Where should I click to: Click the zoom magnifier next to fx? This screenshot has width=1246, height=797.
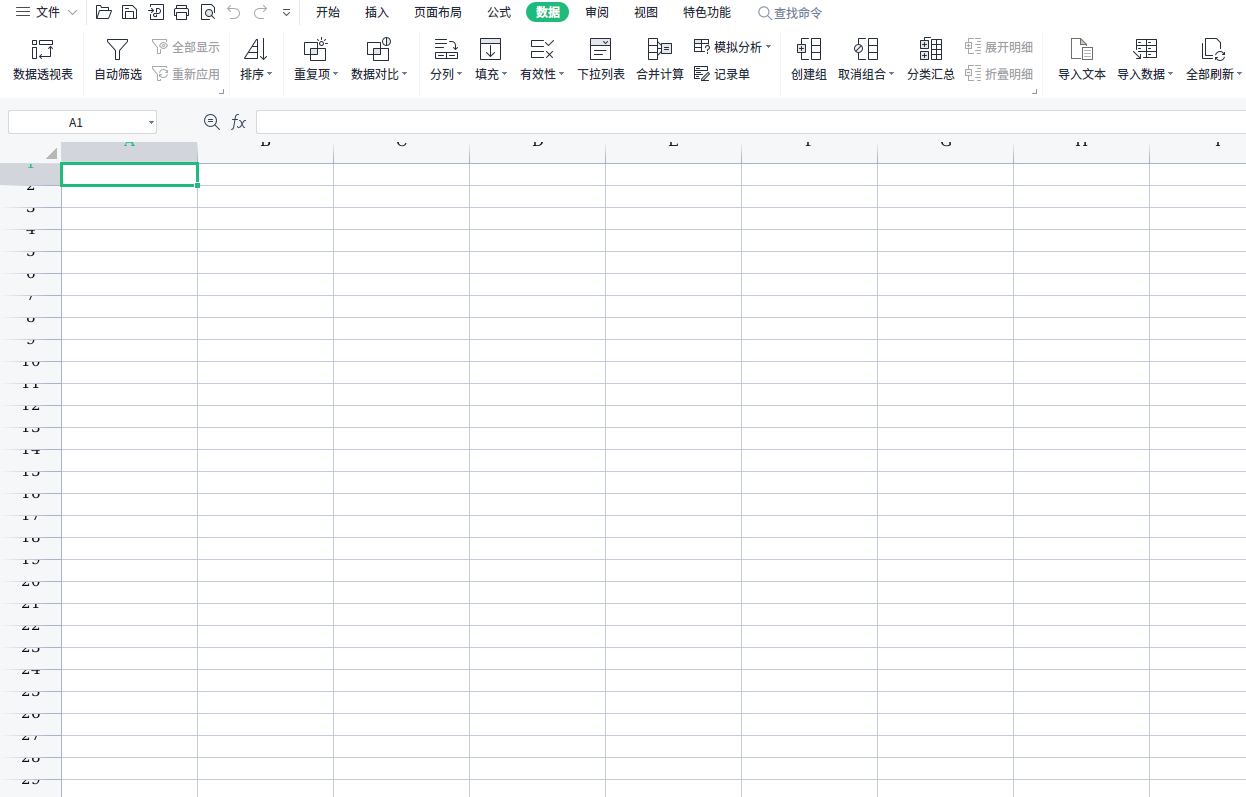[x=211, y=122]
